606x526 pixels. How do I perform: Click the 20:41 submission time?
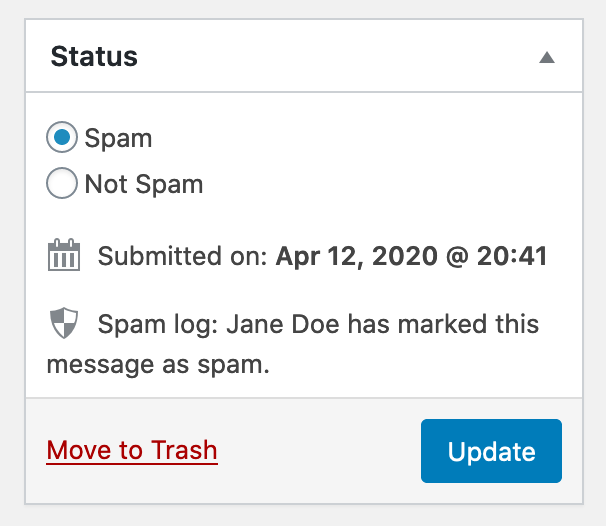(512, 256)
